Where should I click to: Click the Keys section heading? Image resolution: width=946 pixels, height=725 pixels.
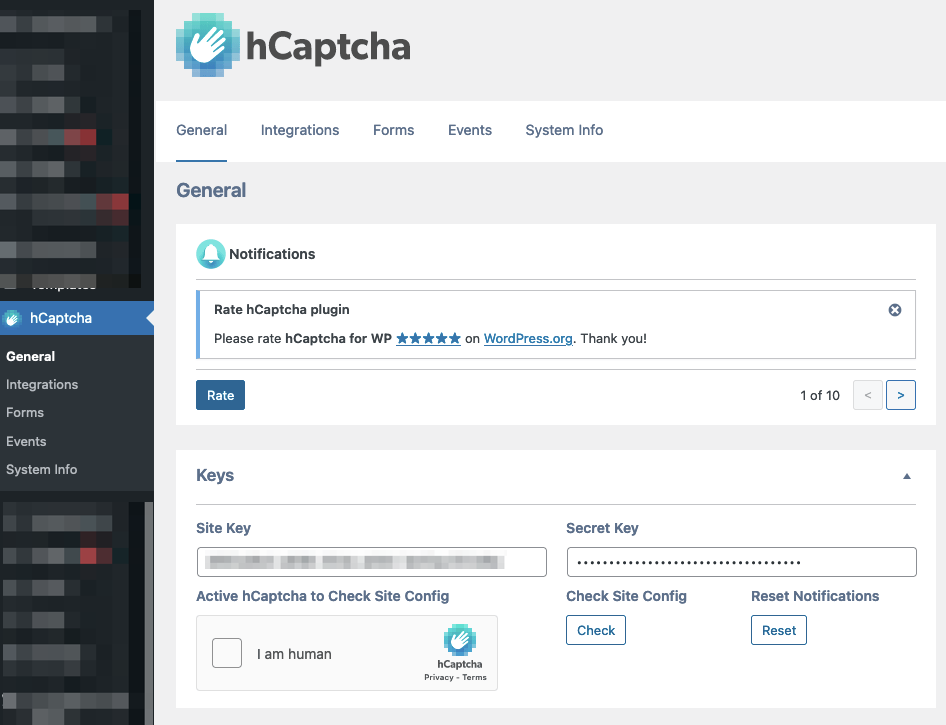click(x=215, y=475)
